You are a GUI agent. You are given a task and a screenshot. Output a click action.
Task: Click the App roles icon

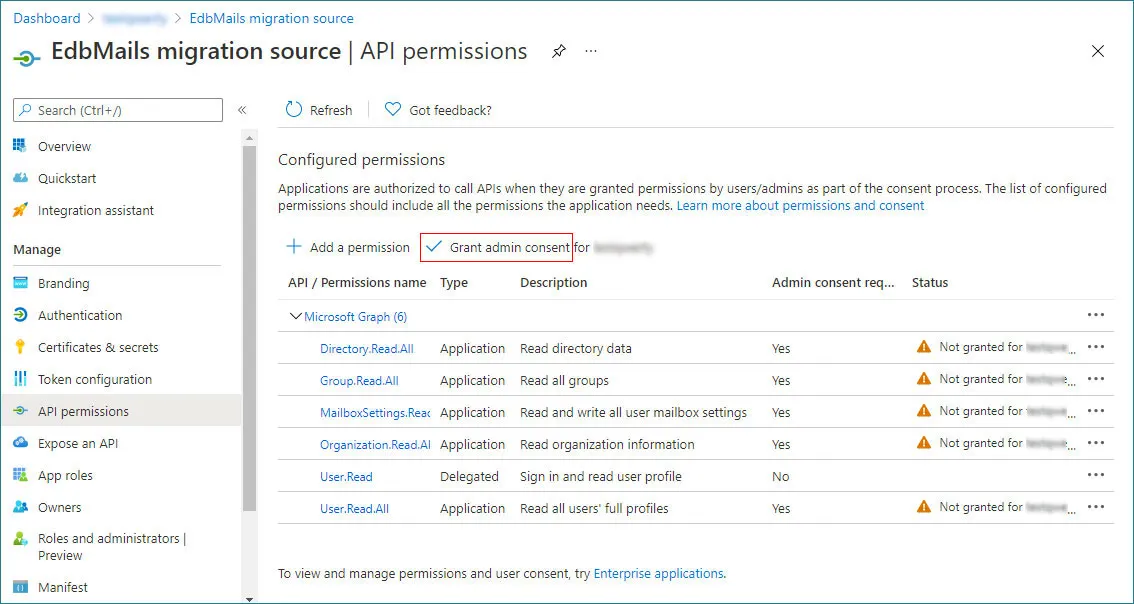tap(20, 475)
